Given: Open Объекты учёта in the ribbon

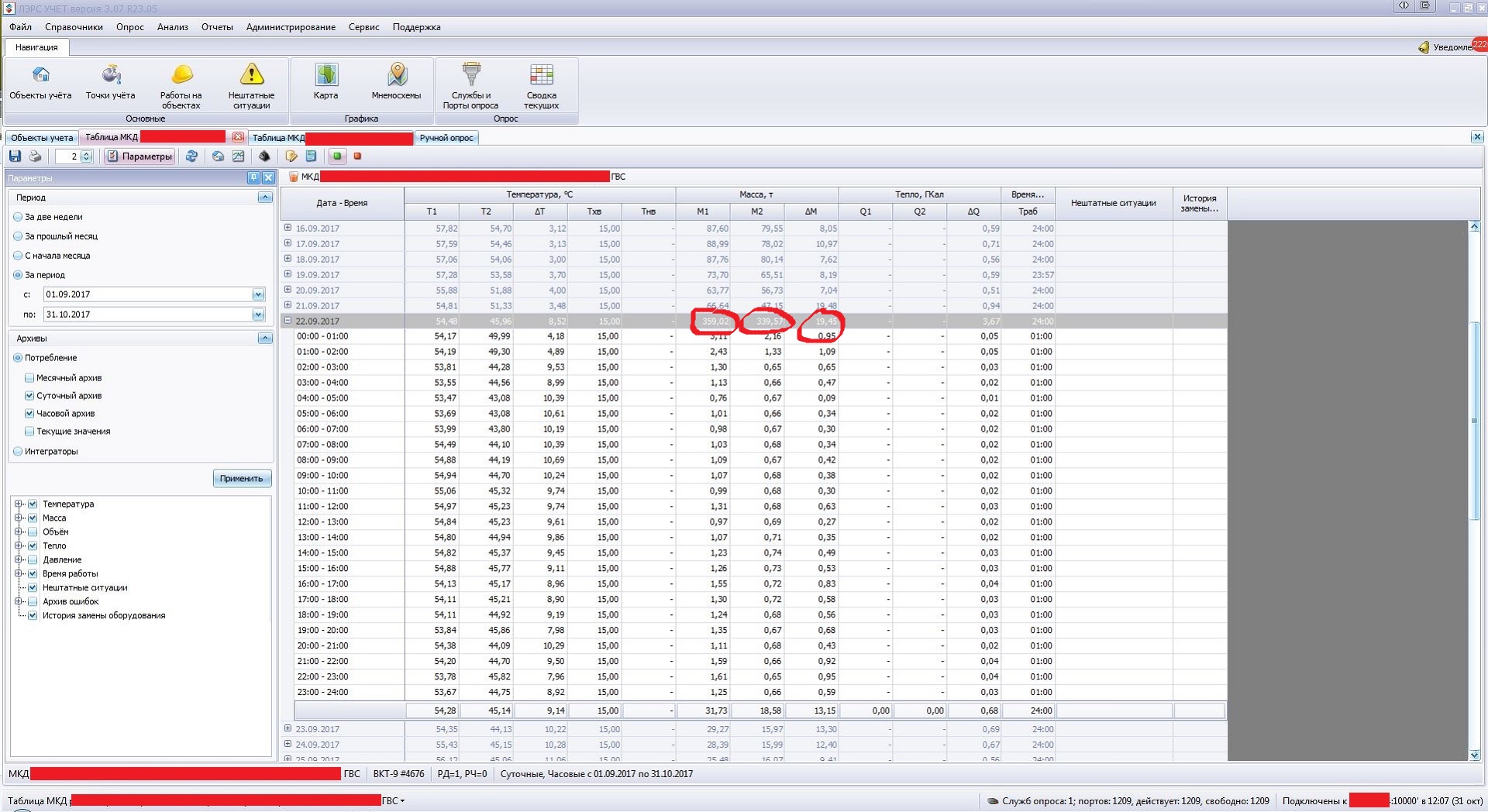Looking at the screenshot, I should tap(40, 84).
